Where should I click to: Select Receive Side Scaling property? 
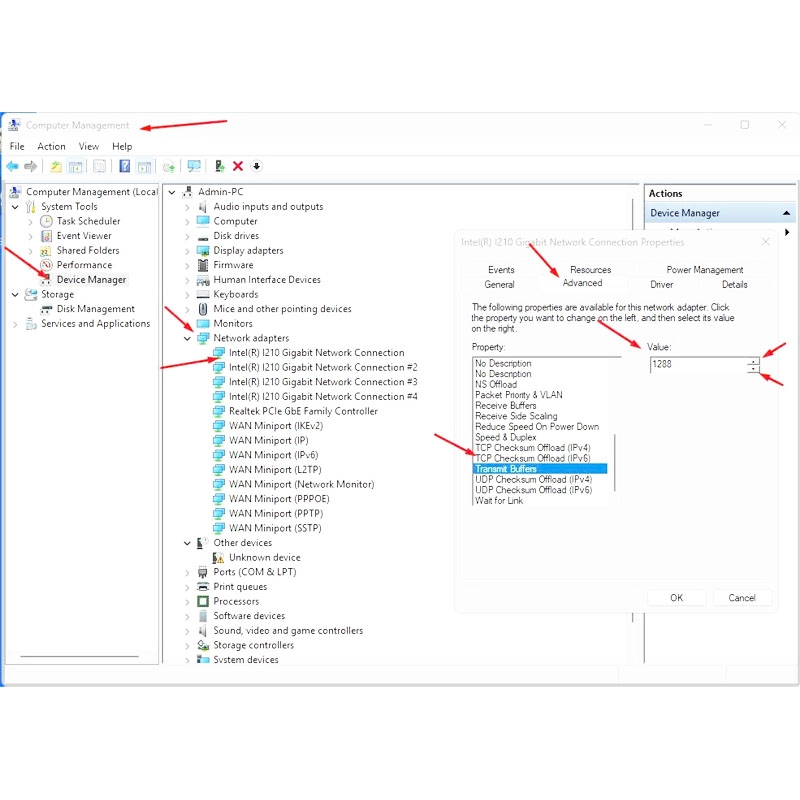(x=516, y=416)
